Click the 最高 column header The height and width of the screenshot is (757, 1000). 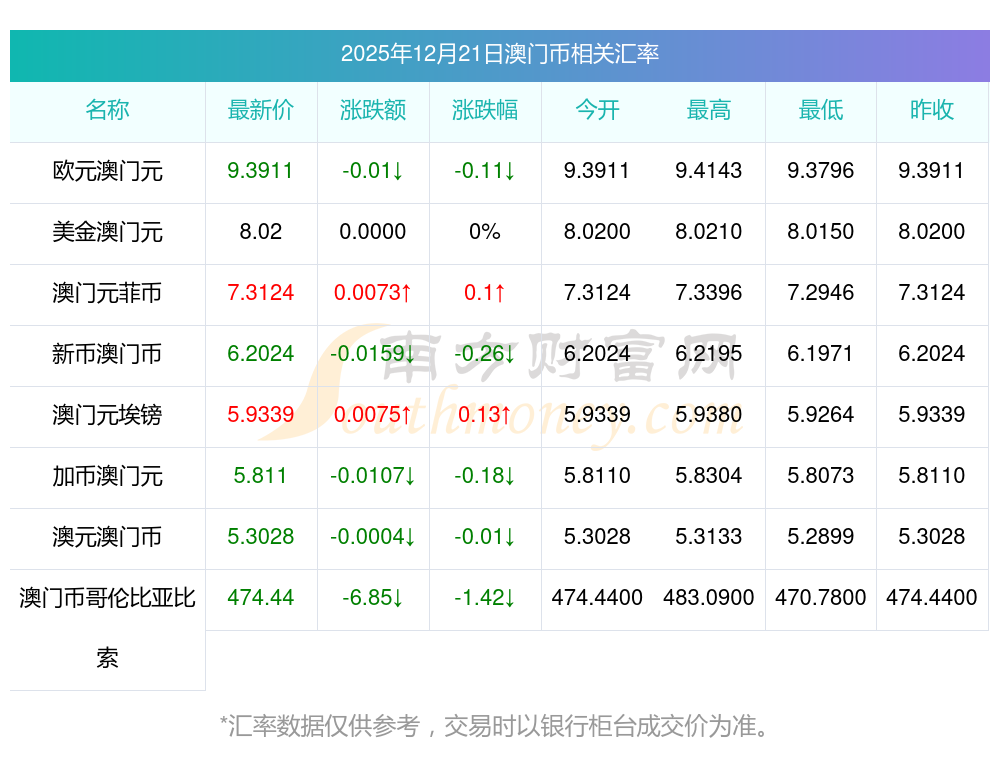tap(708, 111)
